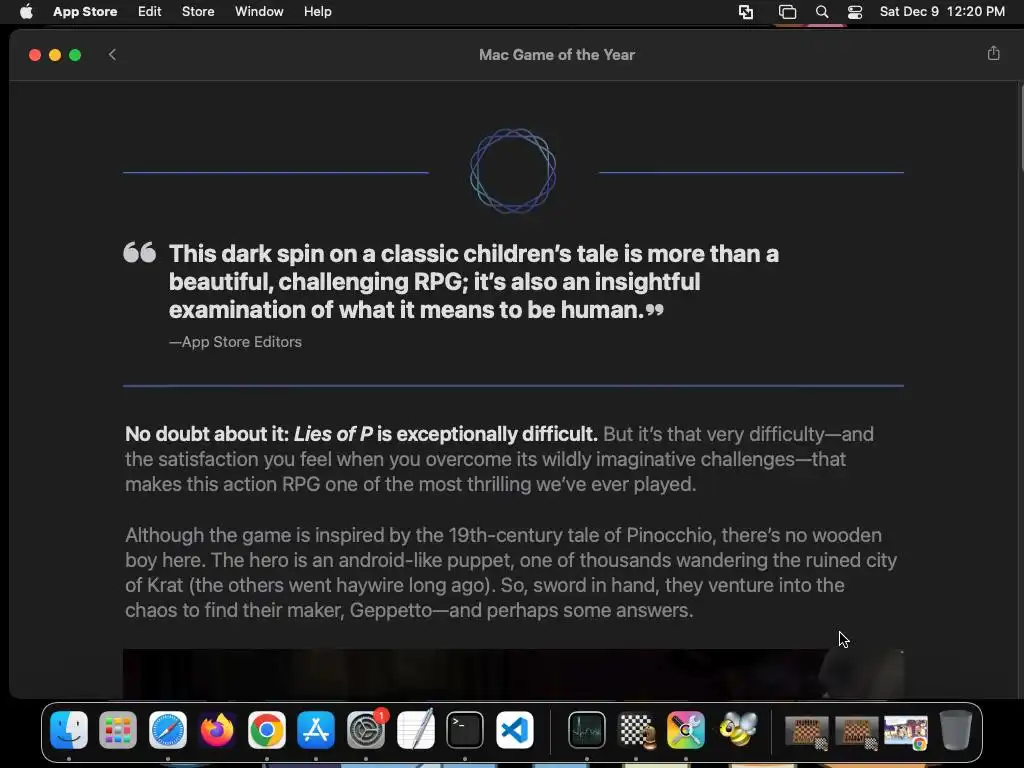This screenshot has width=1024, height=768.
Task: Click the App Store Editors attribution
Action: (x=235, y=342)
